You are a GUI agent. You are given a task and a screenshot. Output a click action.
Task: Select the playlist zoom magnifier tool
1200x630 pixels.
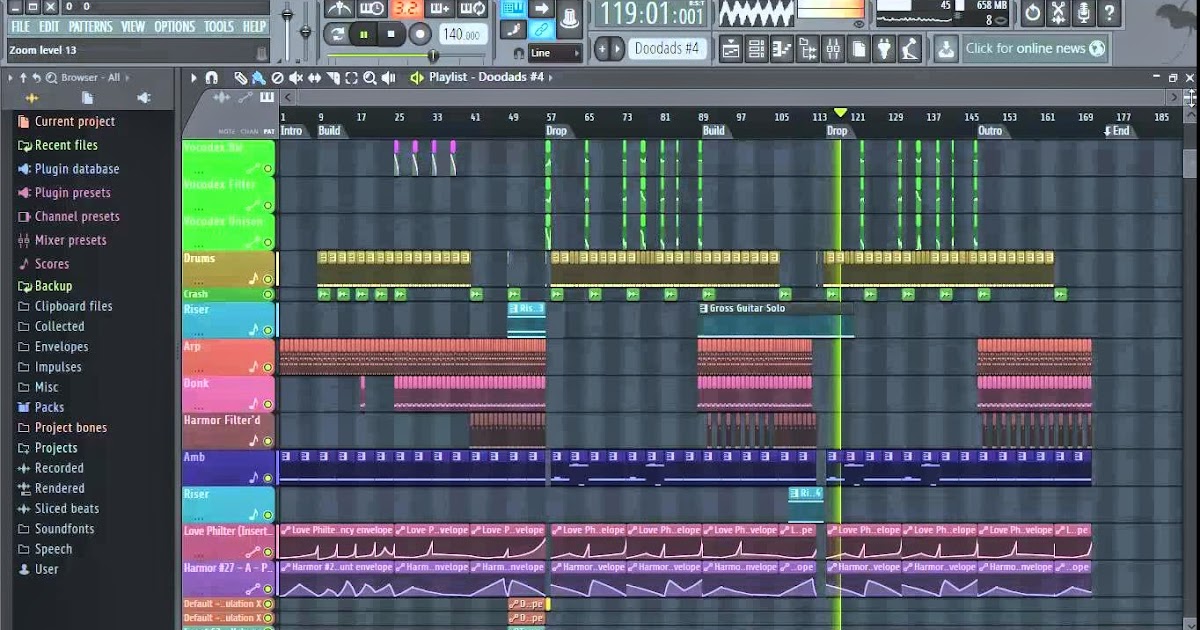click(370, 77)
